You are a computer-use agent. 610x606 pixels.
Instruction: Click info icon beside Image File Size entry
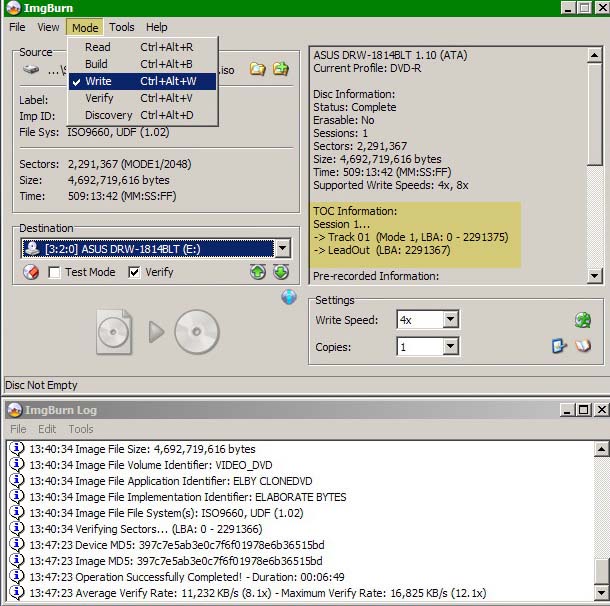[16, 448]
